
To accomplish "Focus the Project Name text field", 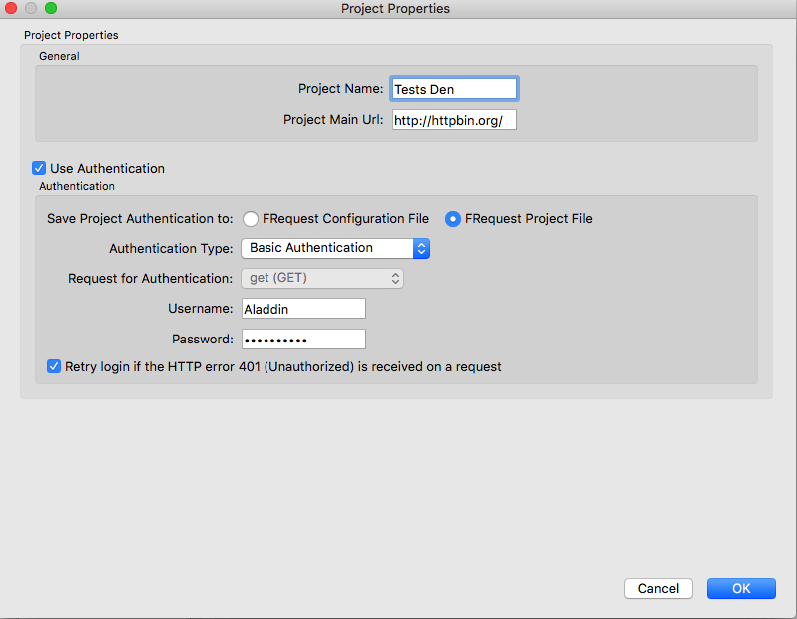I will tap(454, 89).
